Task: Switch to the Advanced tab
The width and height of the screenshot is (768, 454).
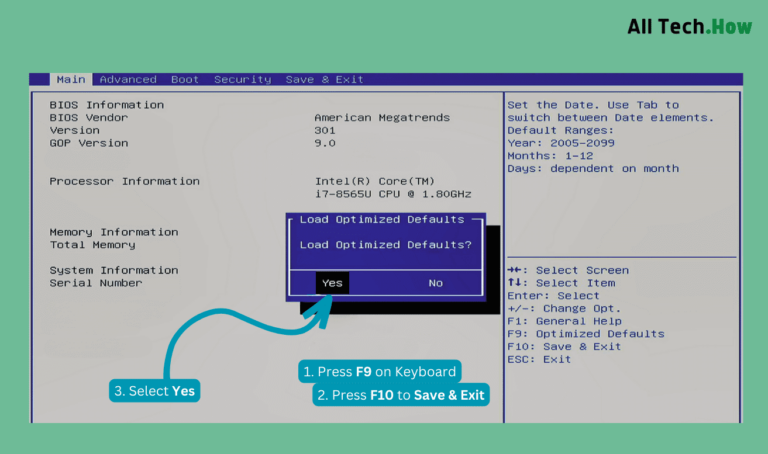Action: [x=128, y=80]
